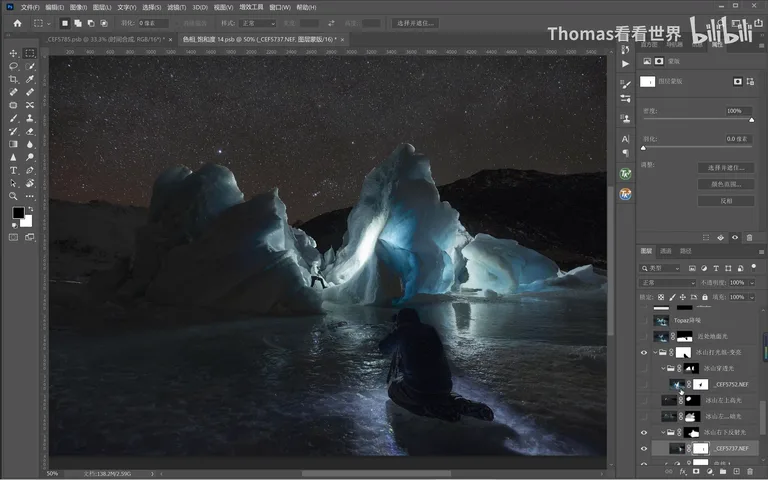
Task: Open the Character panel icon
Action: (x=625, y=139)
